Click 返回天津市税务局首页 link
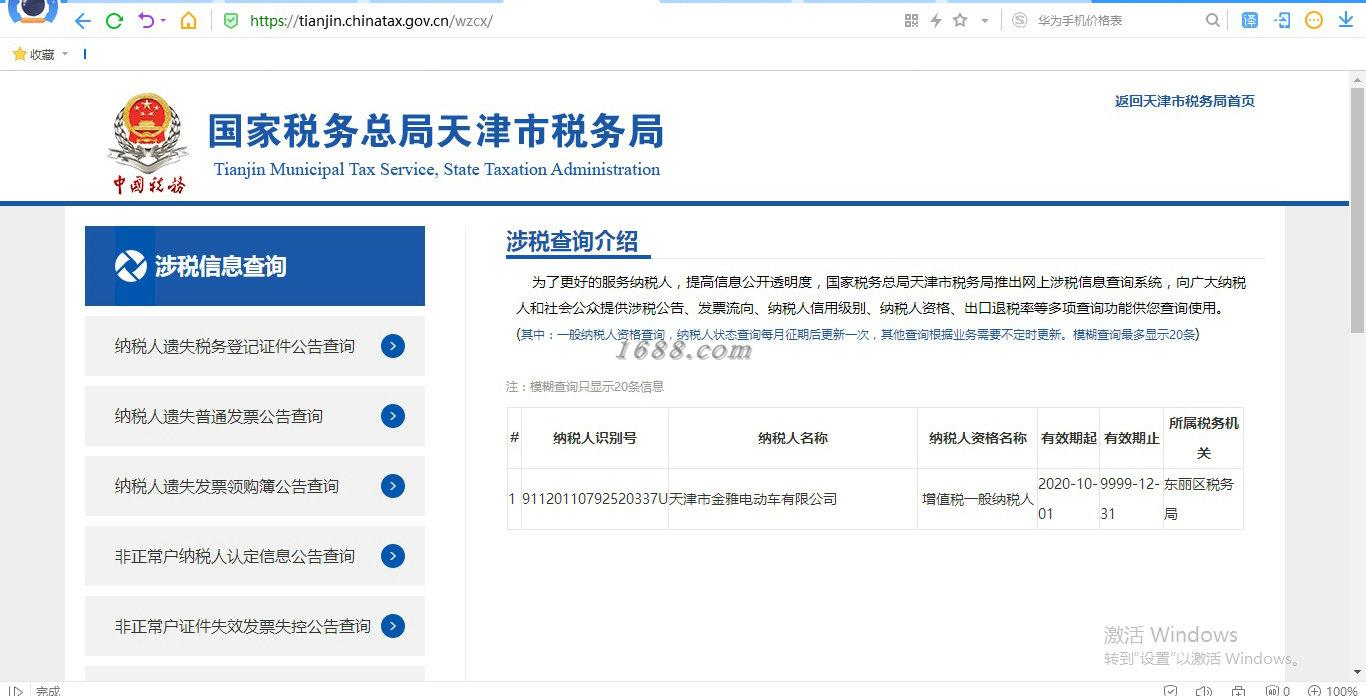Viewport: 1366px width, 696px height. tap(1185, 101)
